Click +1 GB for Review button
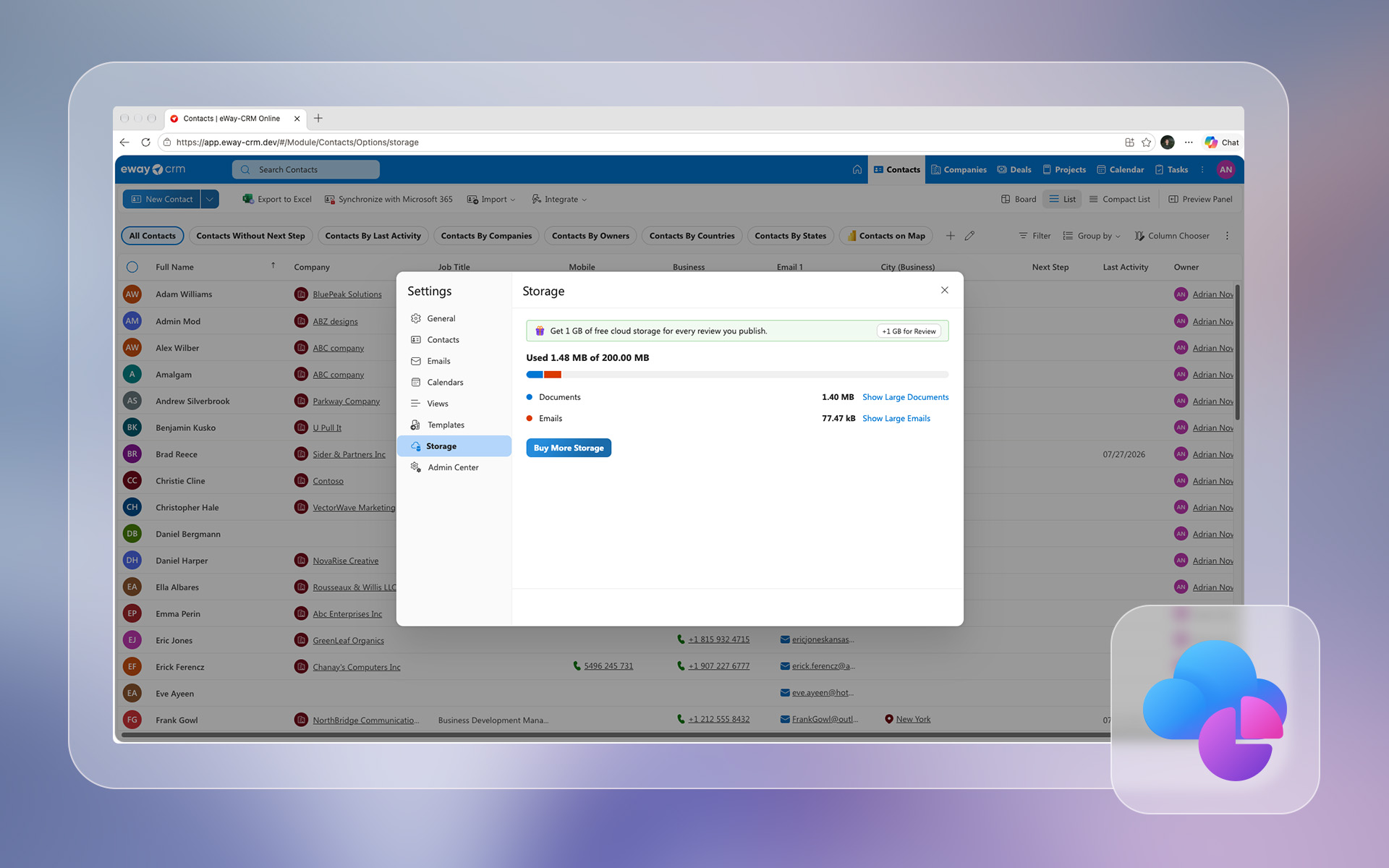 coord(909,331)
